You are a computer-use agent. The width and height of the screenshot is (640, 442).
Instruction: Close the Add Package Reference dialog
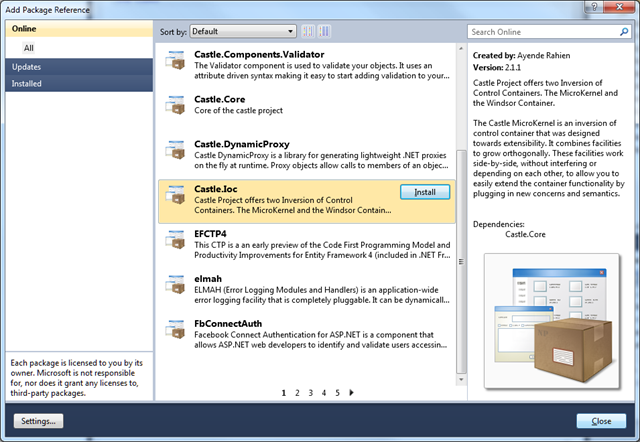pyautogui.click(x=601, y=421)
